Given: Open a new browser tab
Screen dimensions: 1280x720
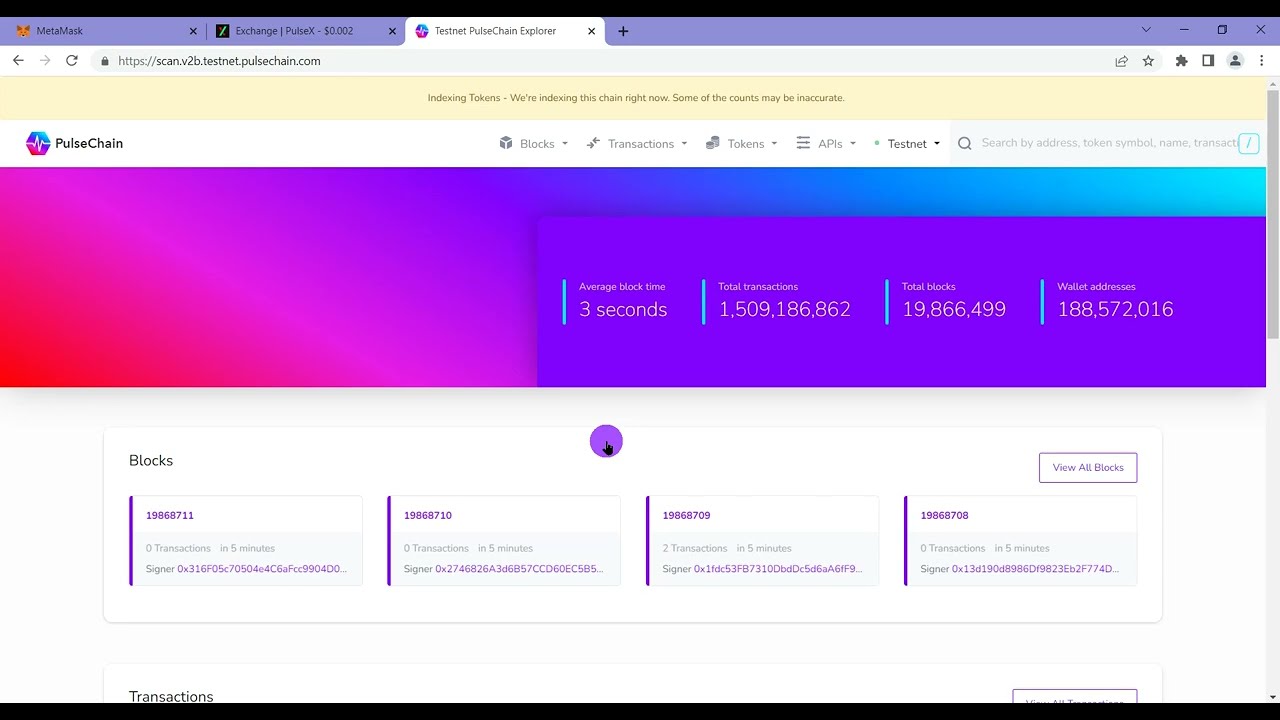Looking at the screenshot, I should tap(623, 31).
